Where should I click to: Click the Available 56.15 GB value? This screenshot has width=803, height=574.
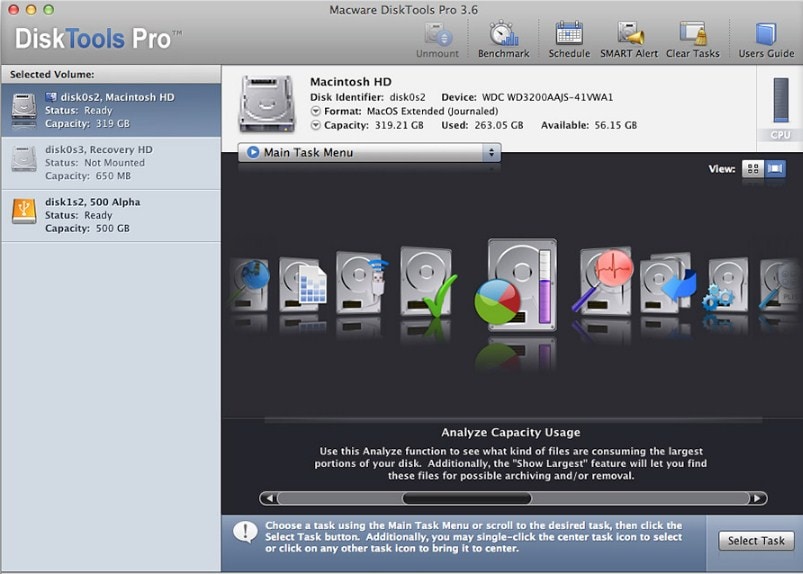[589, 125]
